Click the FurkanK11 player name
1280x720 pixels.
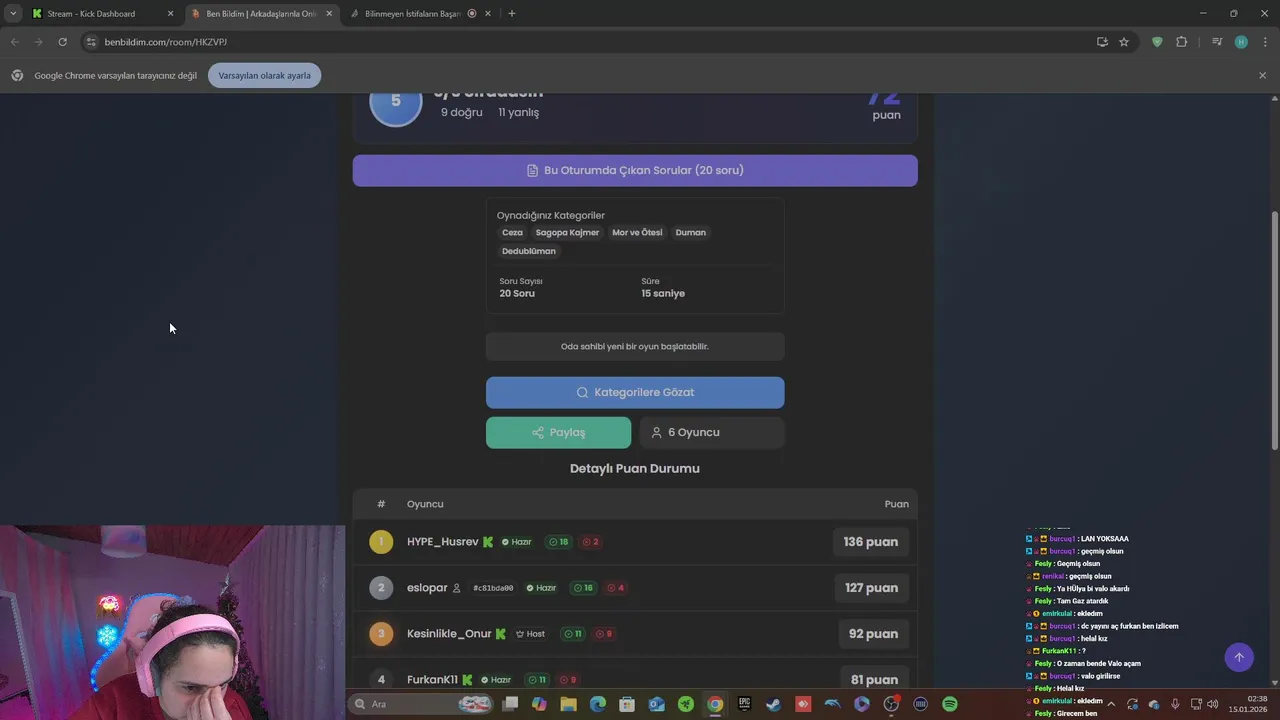(x=432, y=680)
